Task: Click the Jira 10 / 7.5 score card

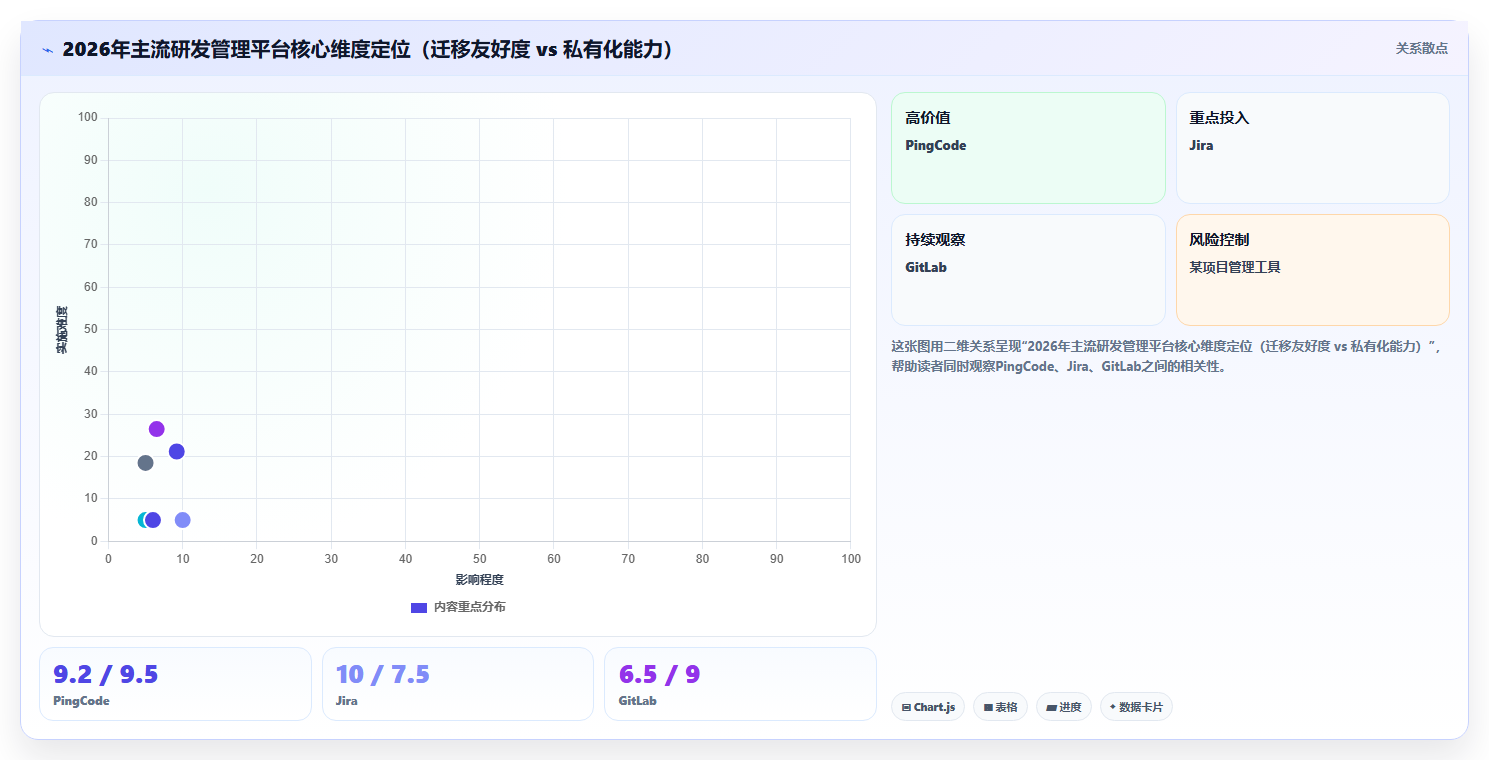Action: click(458, 684)
